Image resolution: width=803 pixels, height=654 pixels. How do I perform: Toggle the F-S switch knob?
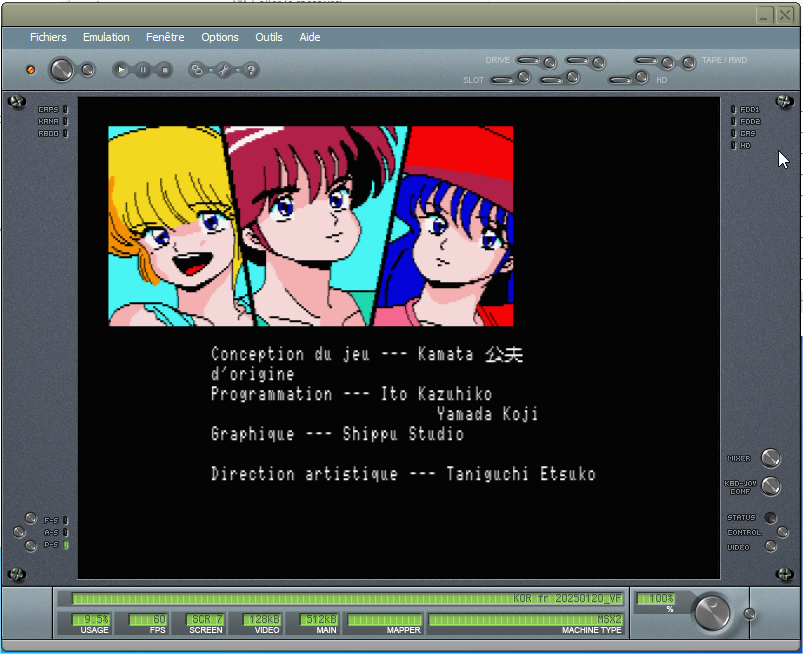[x=31, y=518]
